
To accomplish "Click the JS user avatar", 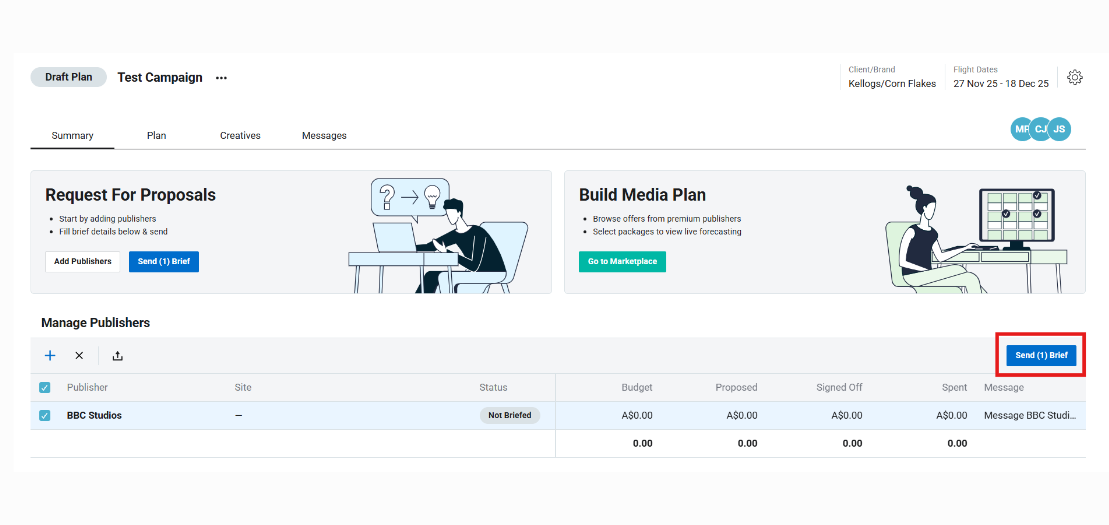I will coord(1059,129).
